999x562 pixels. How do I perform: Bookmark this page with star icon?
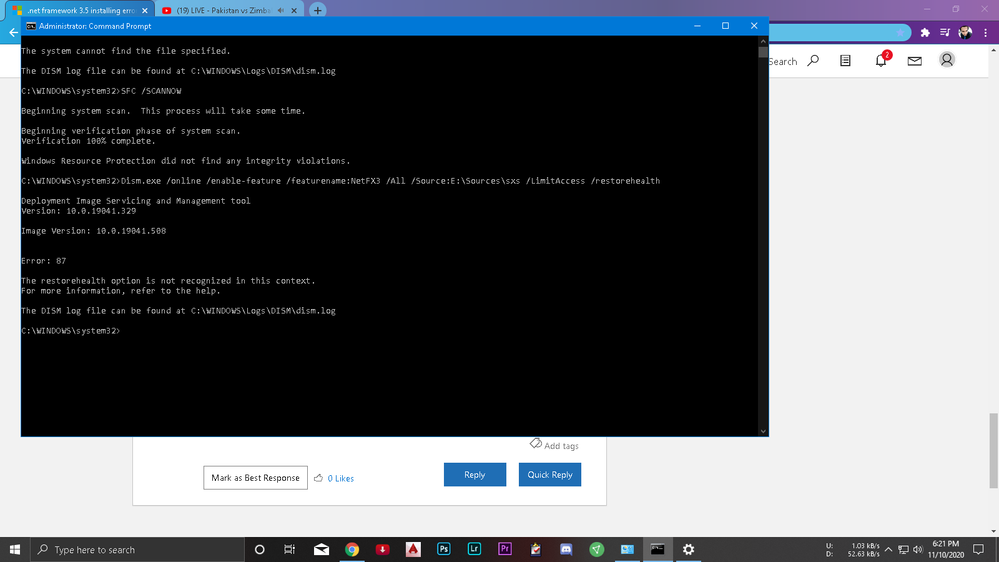(900, 32)
